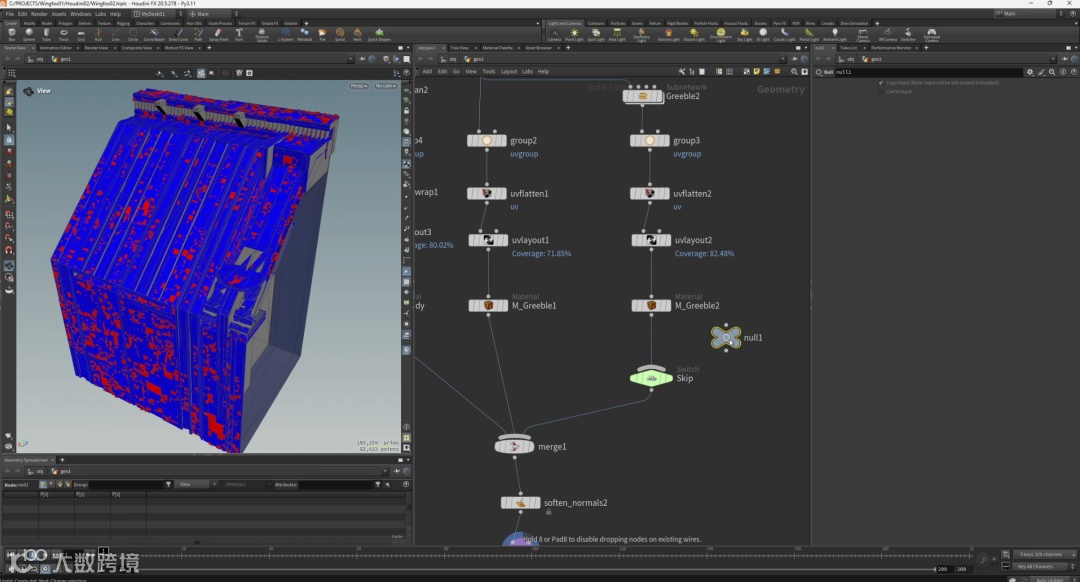Click the null1 node in the network
The height and width of the screenshot is (582, 1080).
(726, 338)
